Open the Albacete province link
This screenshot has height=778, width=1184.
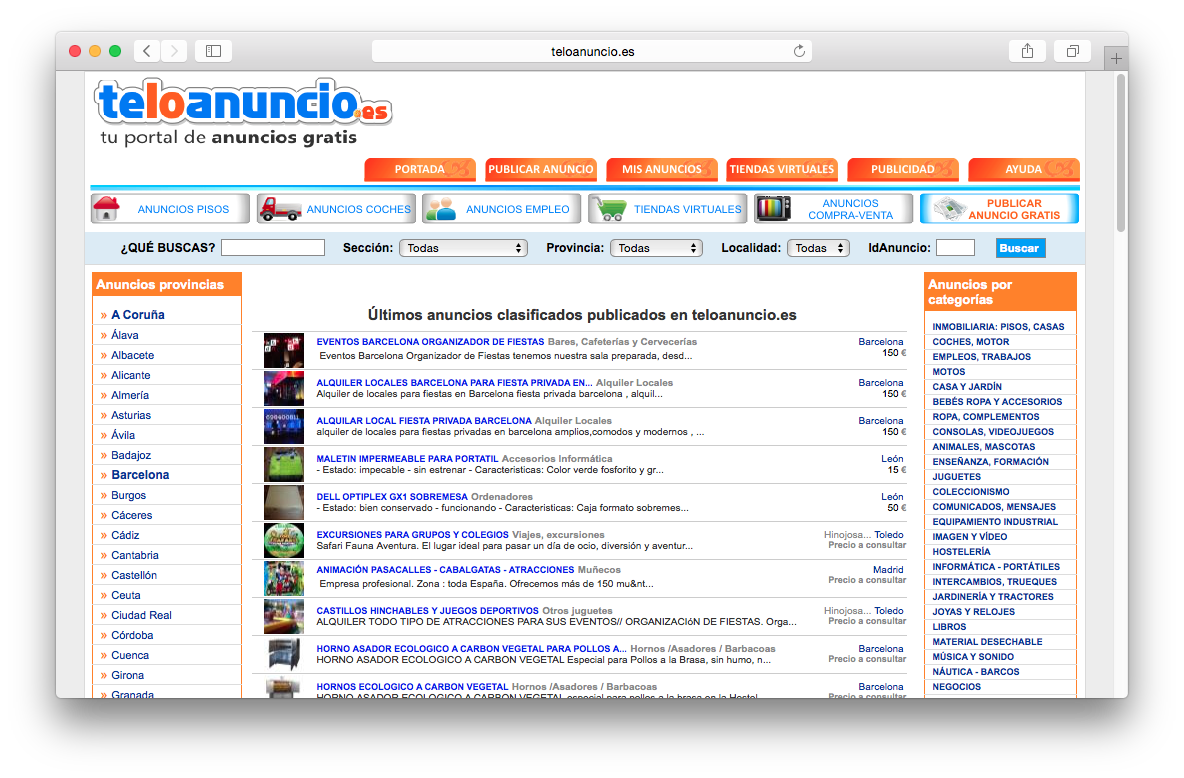point(133,355)
